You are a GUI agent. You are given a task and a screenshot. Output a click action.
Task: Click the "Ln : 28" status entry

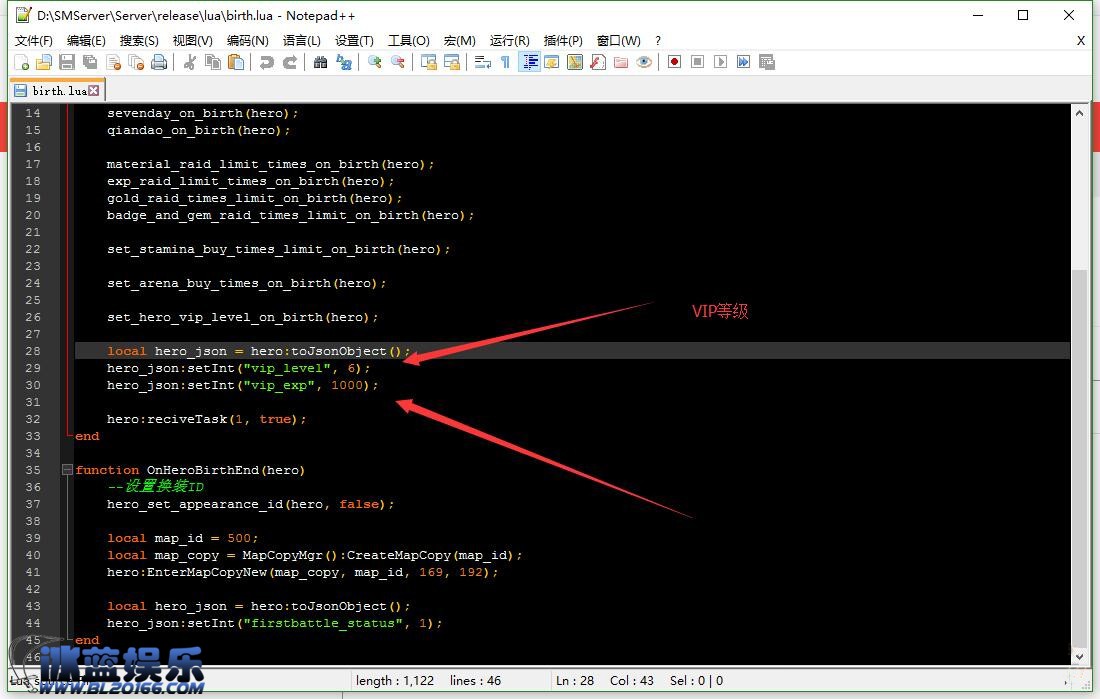coord(575,681)
